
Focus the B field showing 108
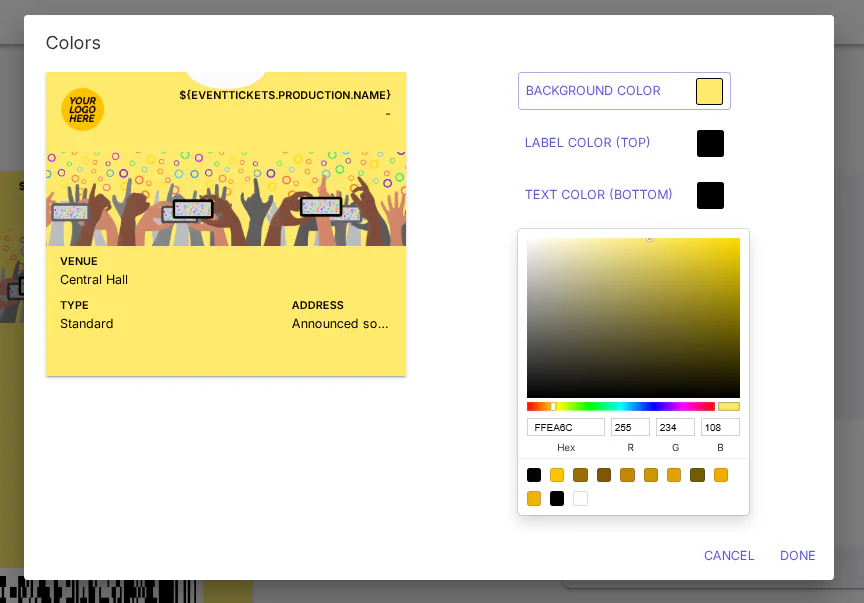coord(720,427)
